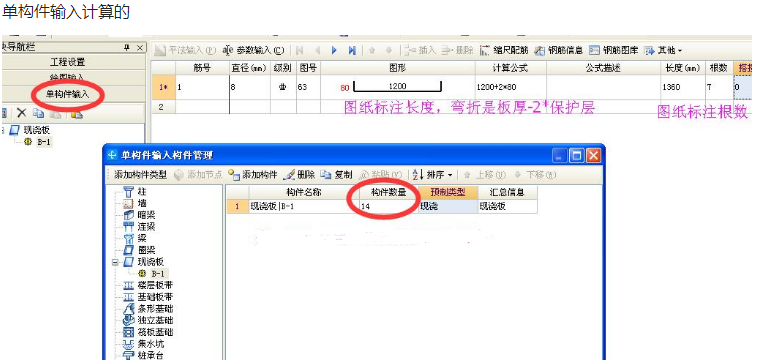Screen dimensions: 758x364
Task: Select 集水坑 in the dialog tree
Action: 145,344
